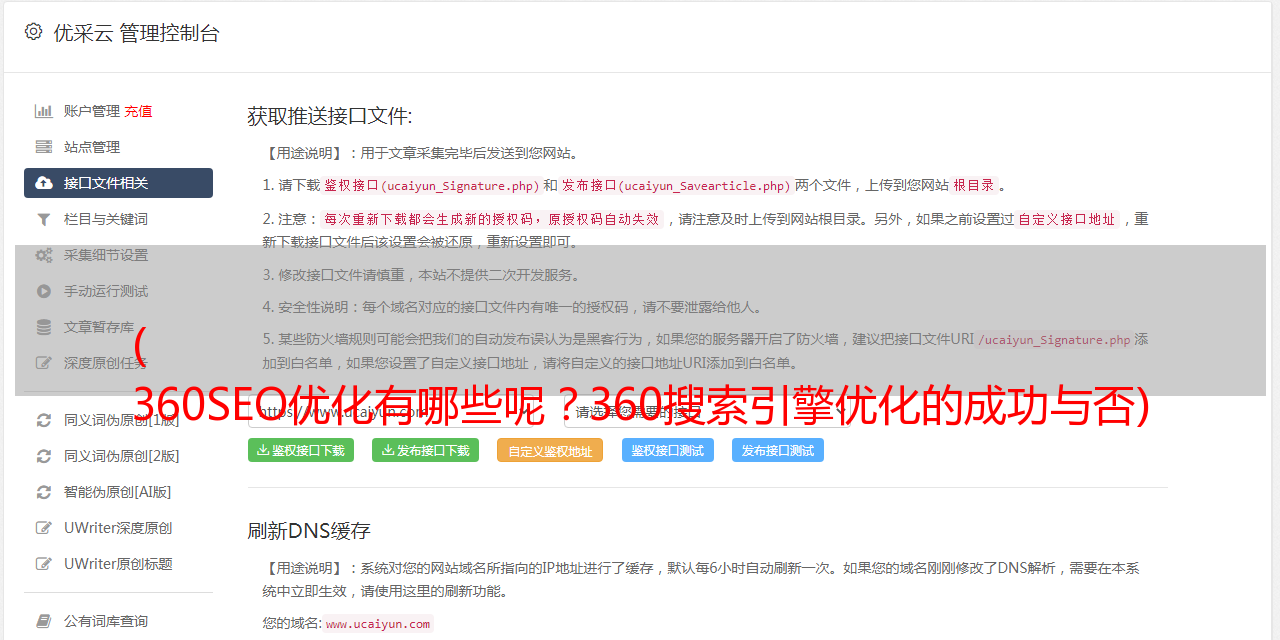Click the gears icon for 采集细节设置

44,255
